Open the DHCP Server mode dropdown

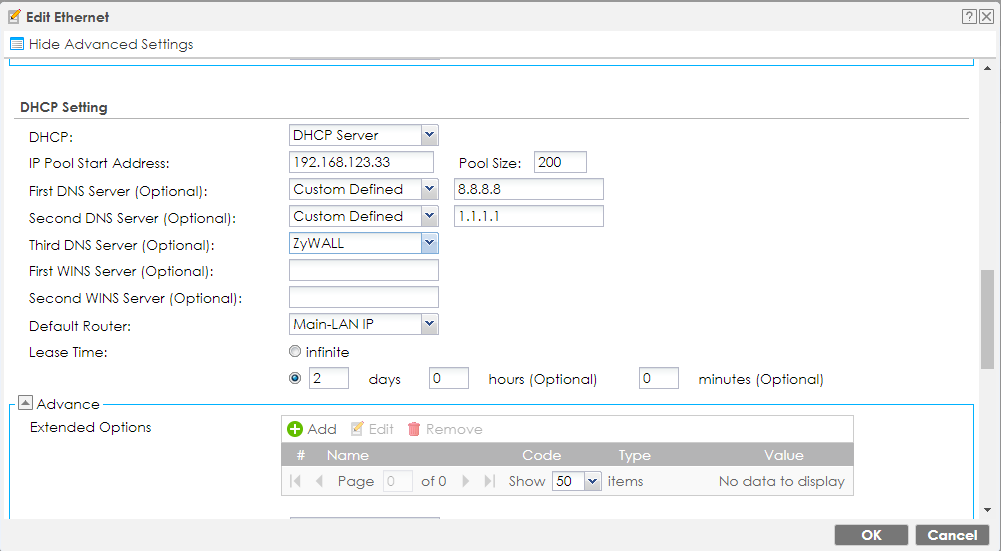tap(429, 135)
